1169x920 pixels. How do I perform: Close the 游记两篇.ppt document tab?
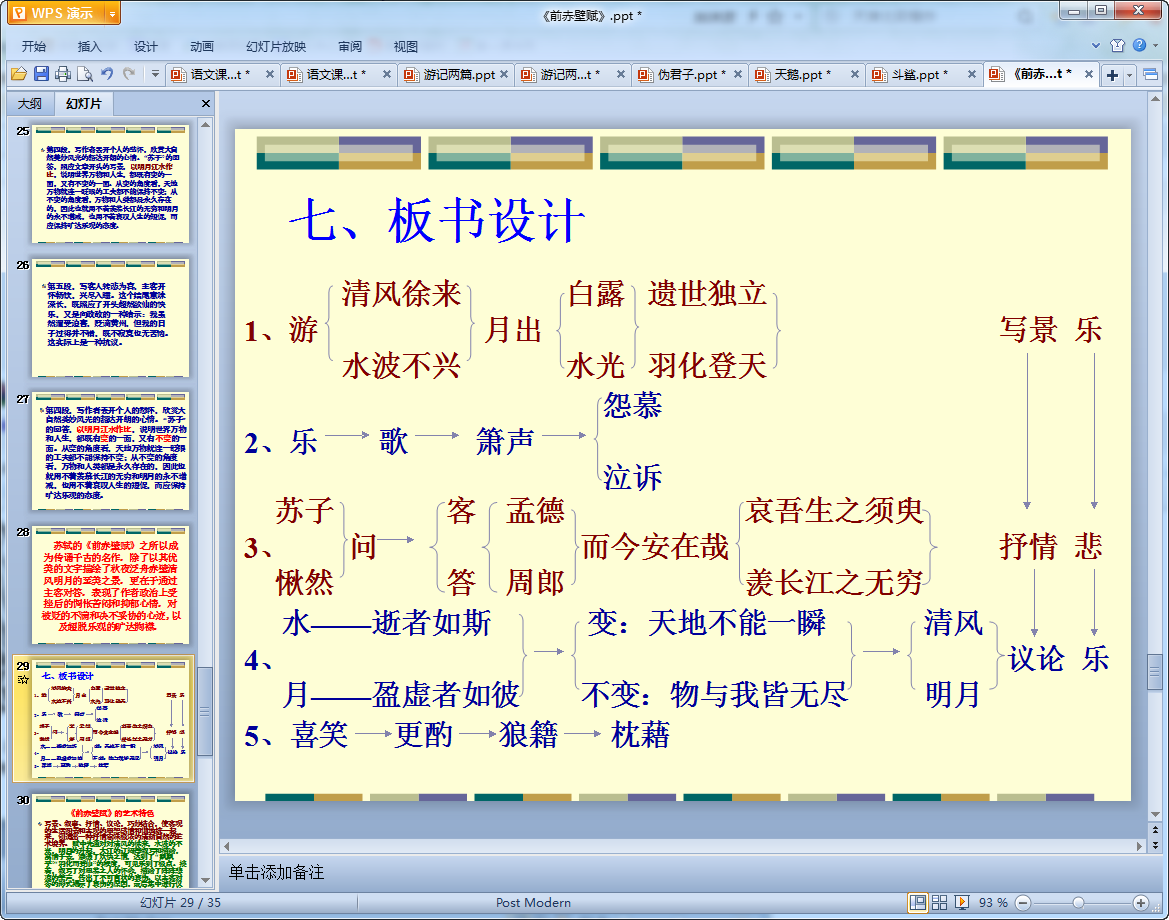504,74
